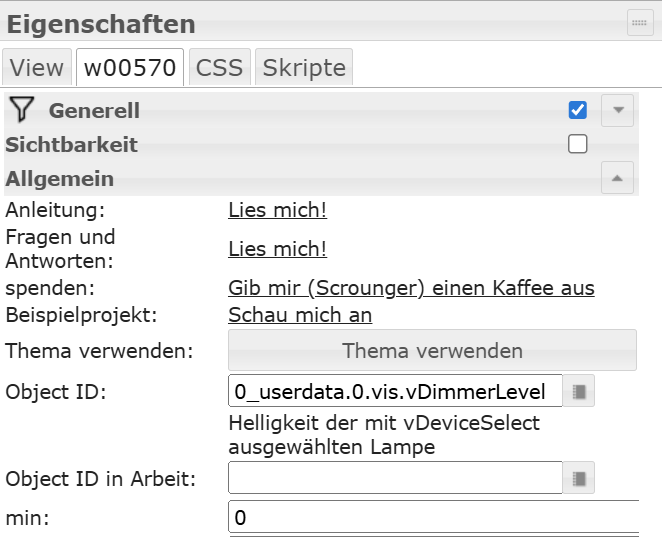Select the w00570 widget tab
The height and width of the screenshot is (537, 662).
point(130,68)
